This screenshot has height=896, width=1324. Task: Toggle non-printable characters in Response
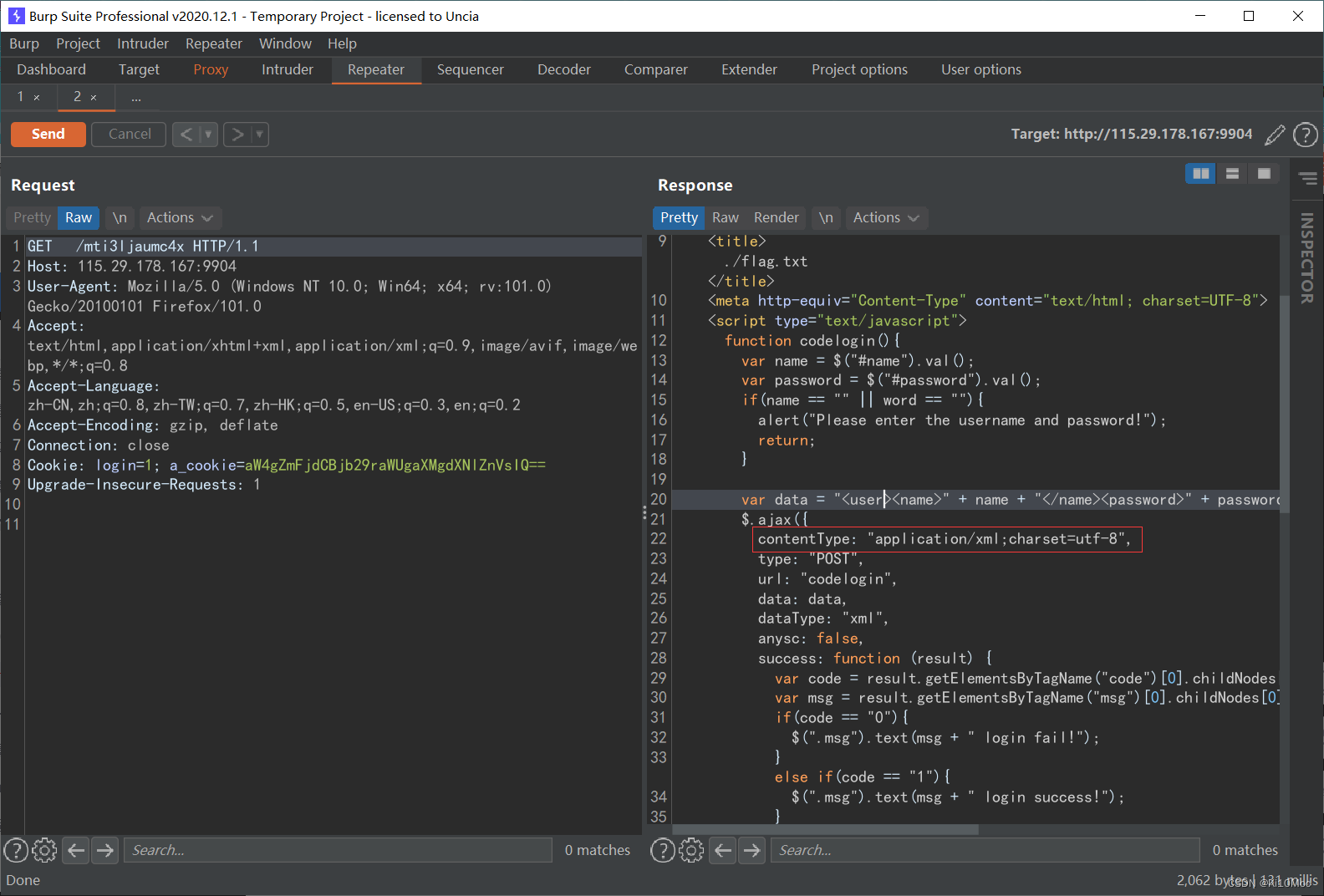point(826,217)
